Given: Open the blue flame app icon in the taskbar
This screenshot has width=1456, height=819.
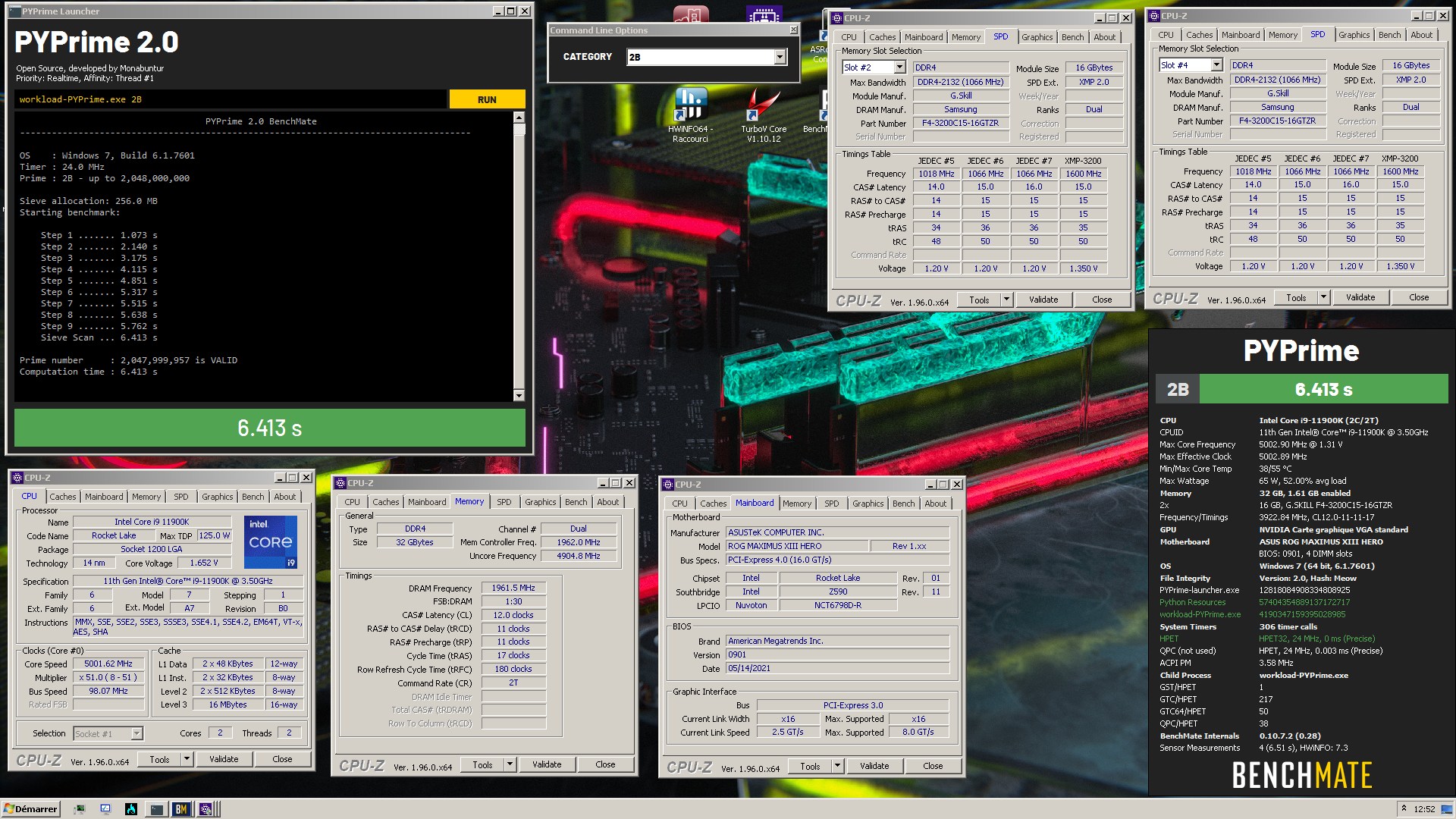Looking at the screenshot, I should tap(131, 809).
